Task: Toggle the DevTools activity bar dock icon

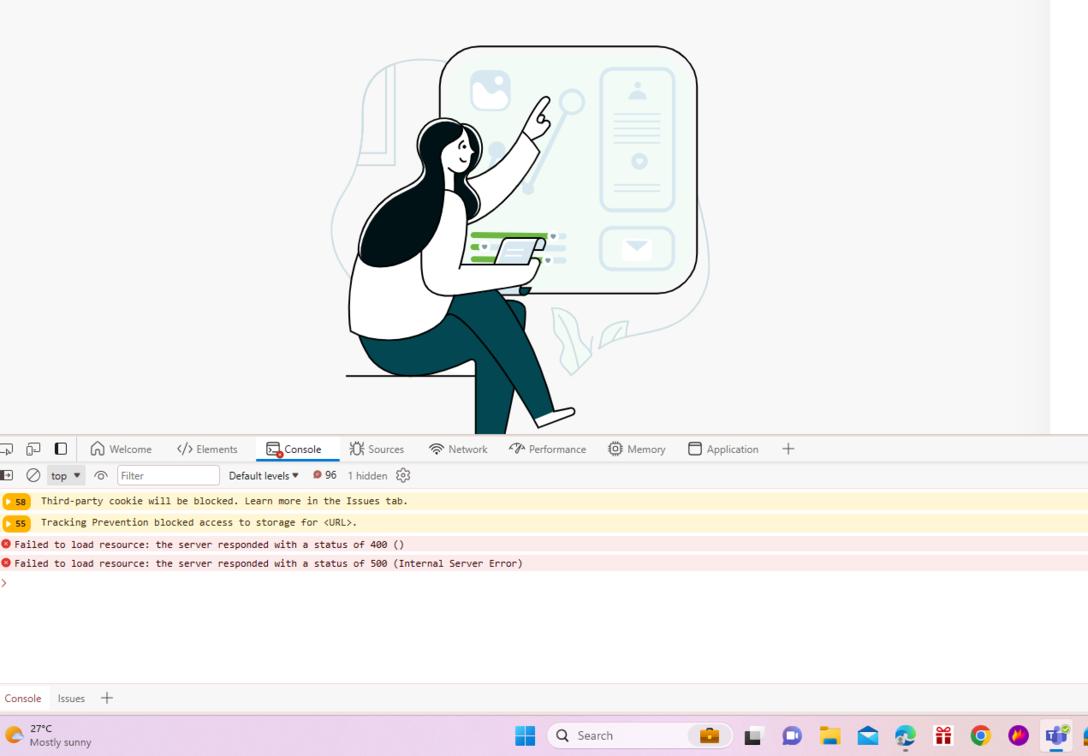Action: point(61,449)
